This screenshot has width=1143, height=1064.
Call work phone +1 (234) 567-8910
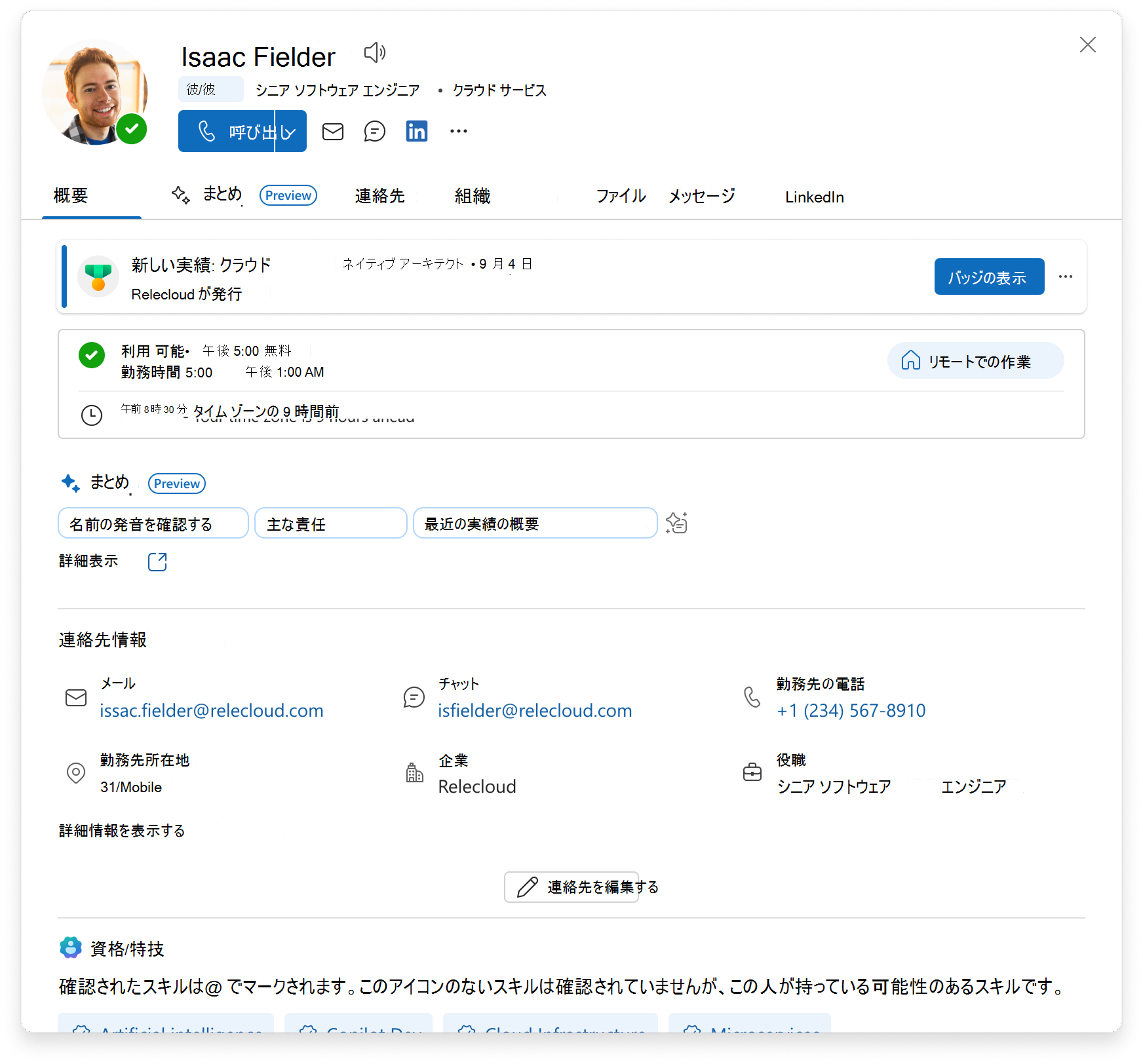point(851,710)
